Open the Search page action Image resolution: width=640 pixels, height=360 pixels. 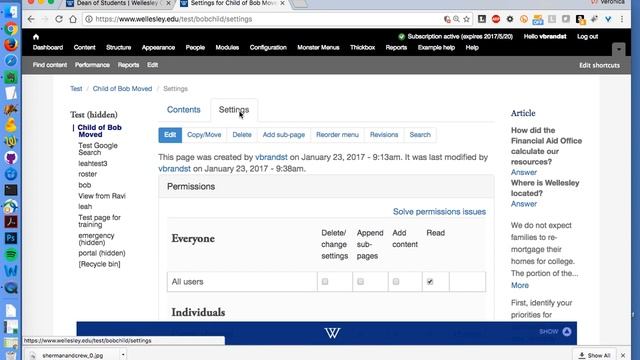pyautogui.click(x=420, y=135)
